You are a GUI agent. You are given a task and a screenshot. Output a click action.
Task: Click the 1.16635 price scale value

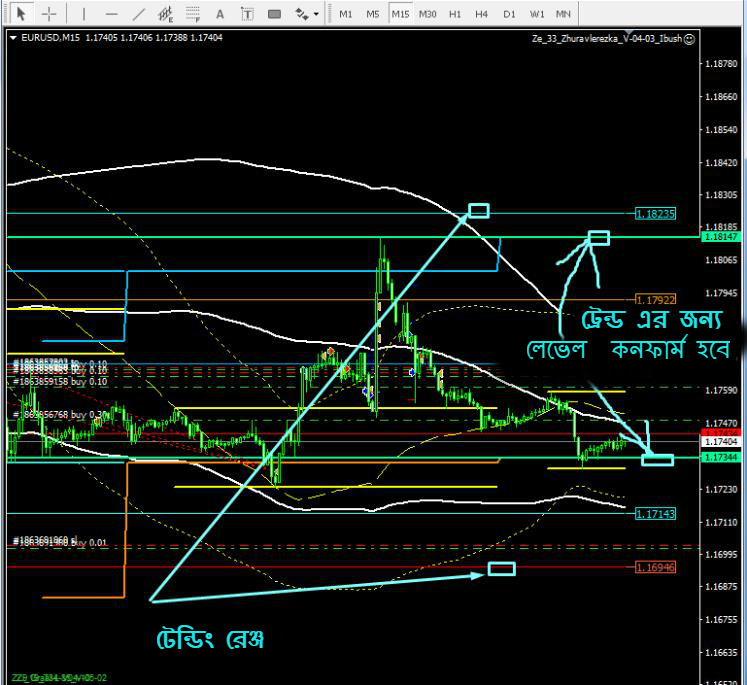[x=721, y=653]
